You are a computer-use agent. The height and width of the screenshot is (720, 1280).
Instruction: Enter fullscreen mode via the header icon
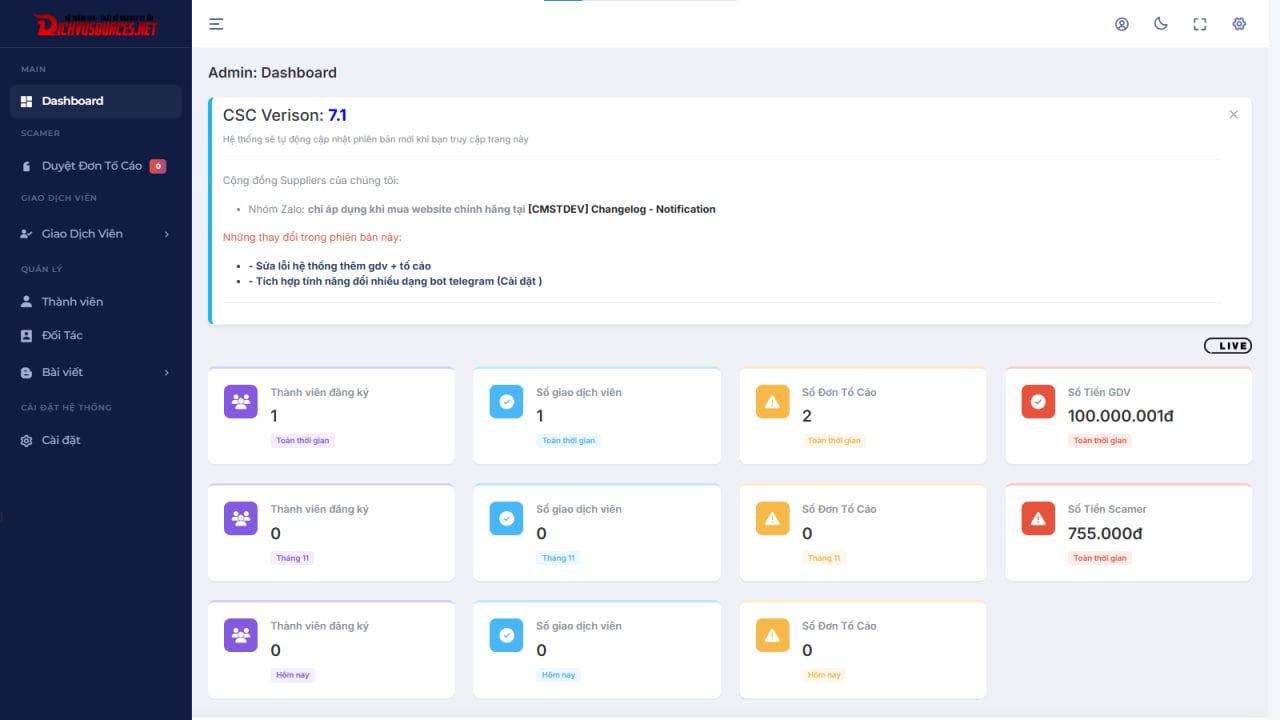[1200, 24]
